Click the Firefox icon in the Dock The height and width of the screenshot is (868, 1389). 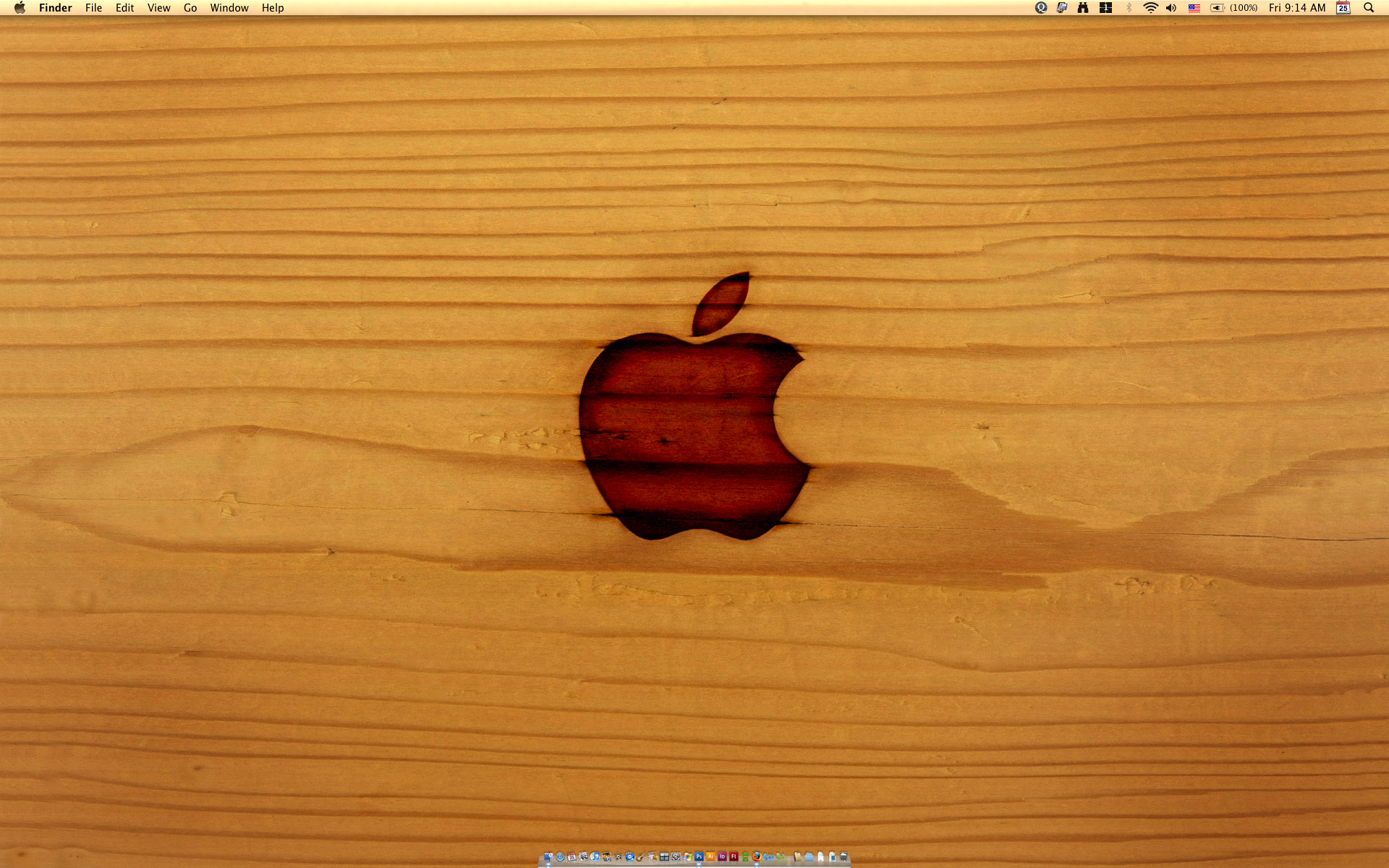[x=757, y=856]
